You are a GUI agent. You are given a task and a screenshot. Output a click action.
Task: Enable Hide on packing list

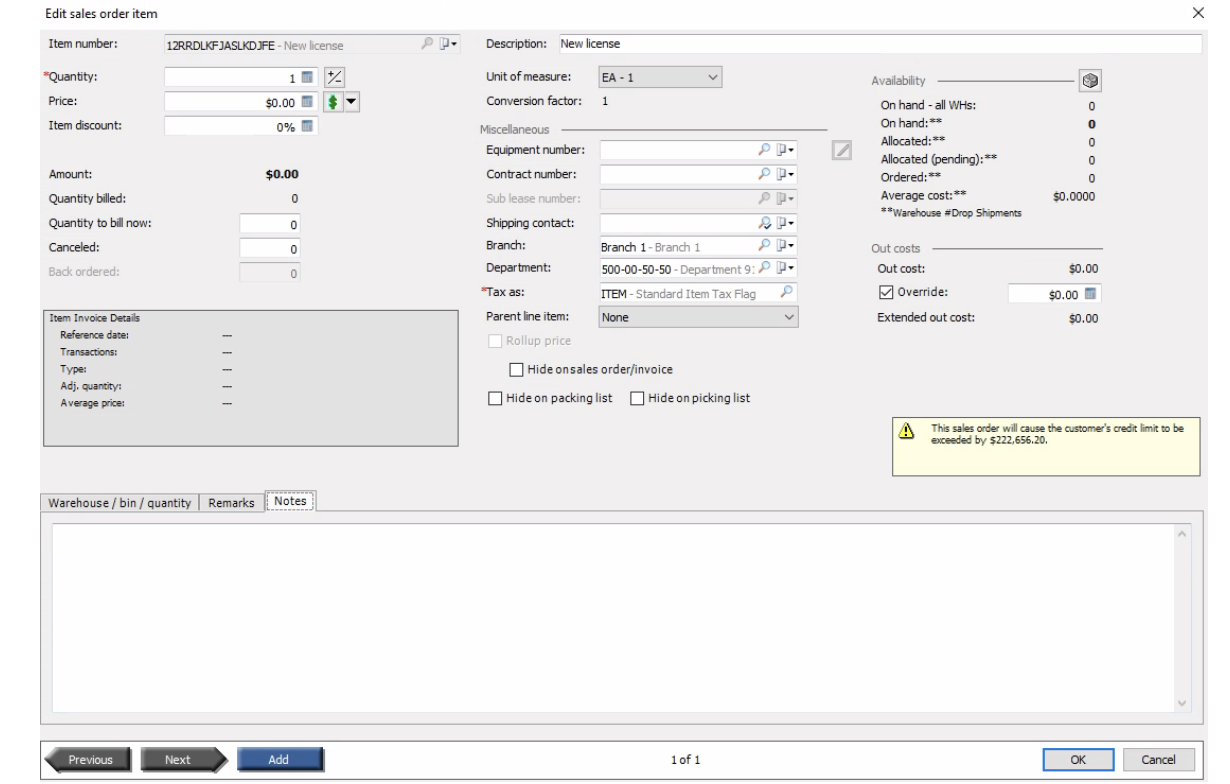click(x=494, y=398)
